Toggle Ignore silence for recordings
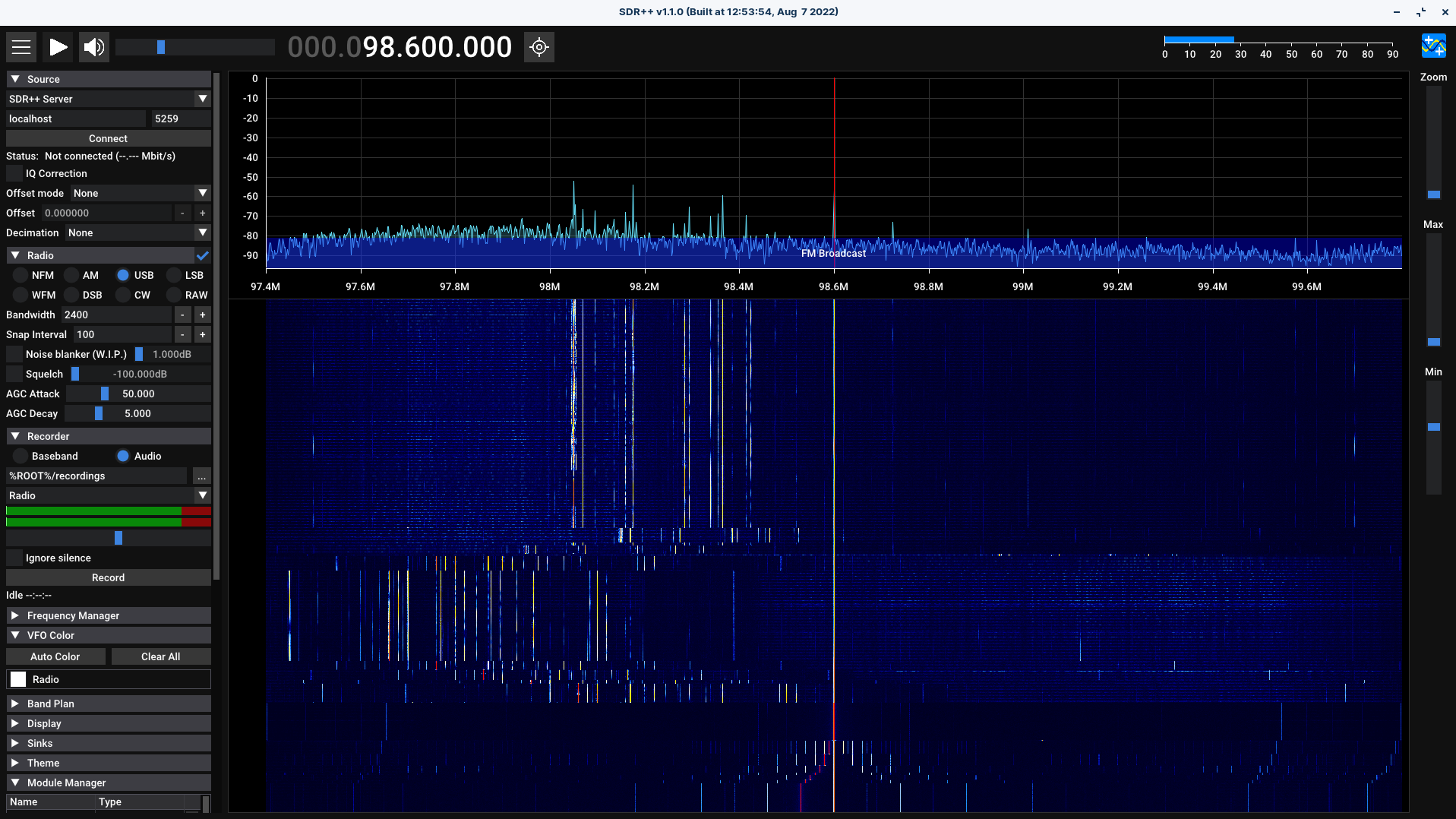Screen dimensions: 1456x819 [x=14, y=558]
